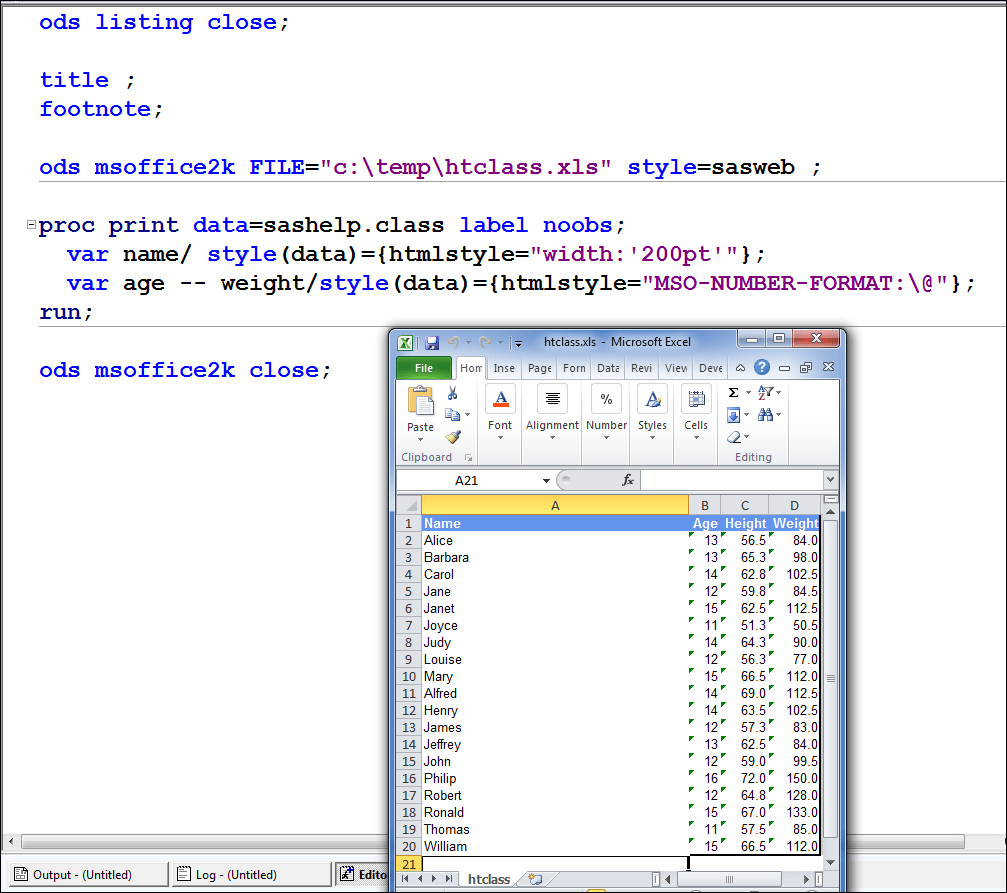The height and width of the screenshot is (893, 1007).
Task: Enable the Format Painter brush
Action: point(454,437)
